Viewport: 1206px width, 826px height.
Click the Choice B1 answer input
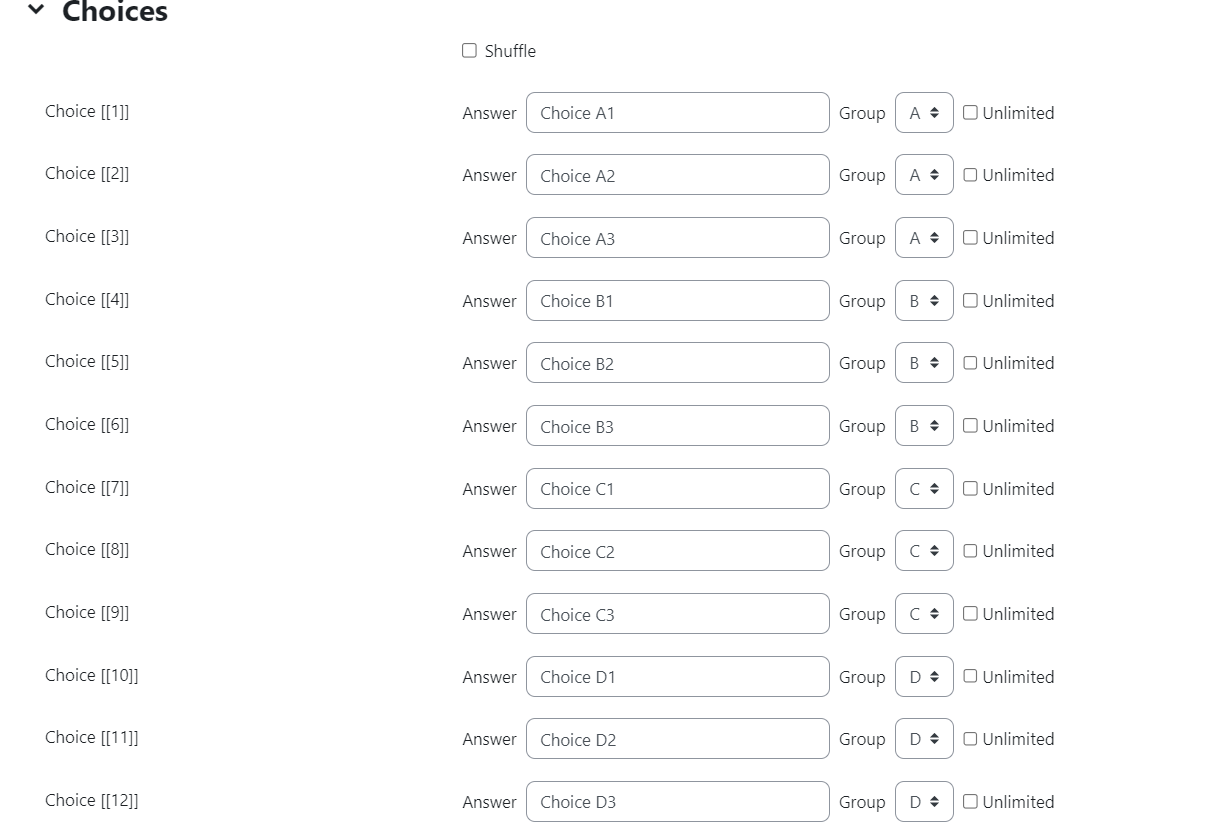tap(678, 301)
